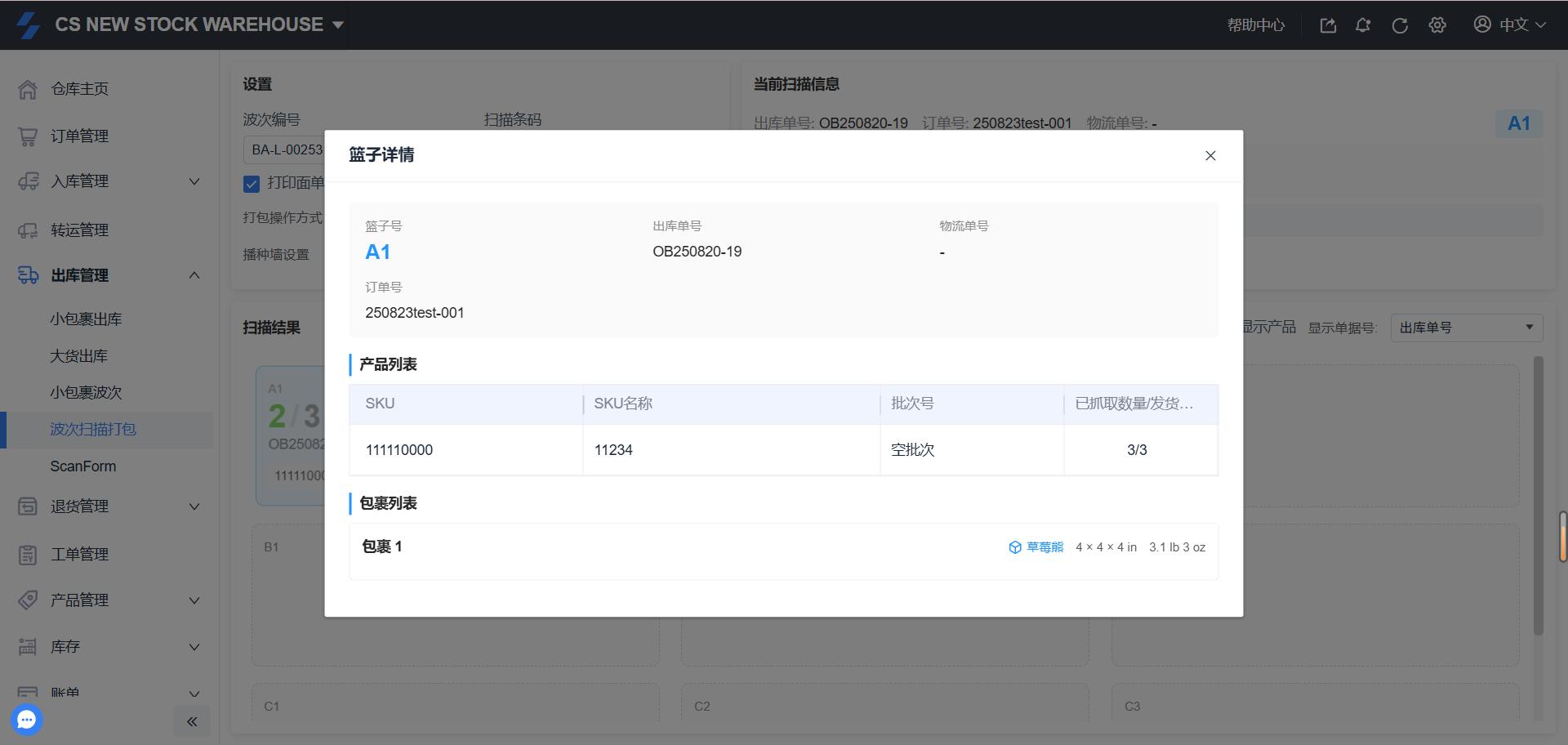Click the share/export icon in header
1568x745 pixels.
[x=1328, y=25]
